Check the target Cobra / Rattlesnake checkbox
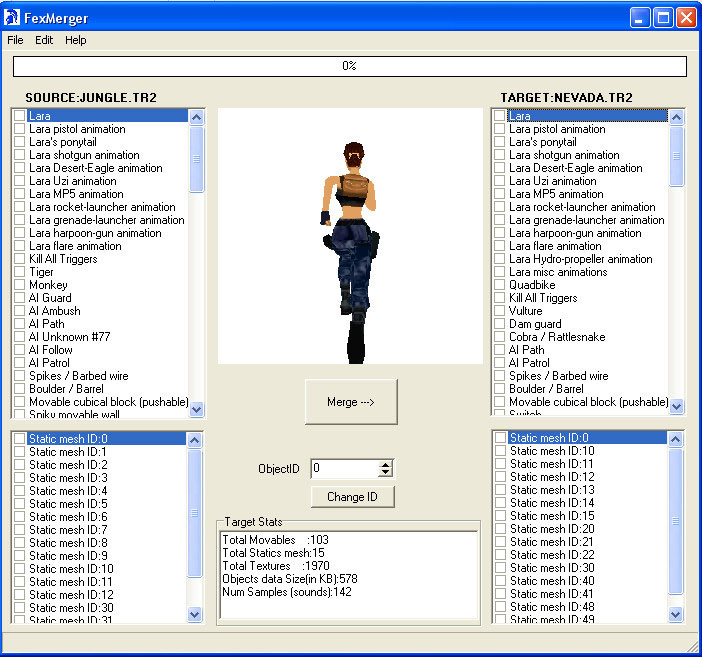The width and height of the screenshot is (702, 657). [x=500, y=337]
